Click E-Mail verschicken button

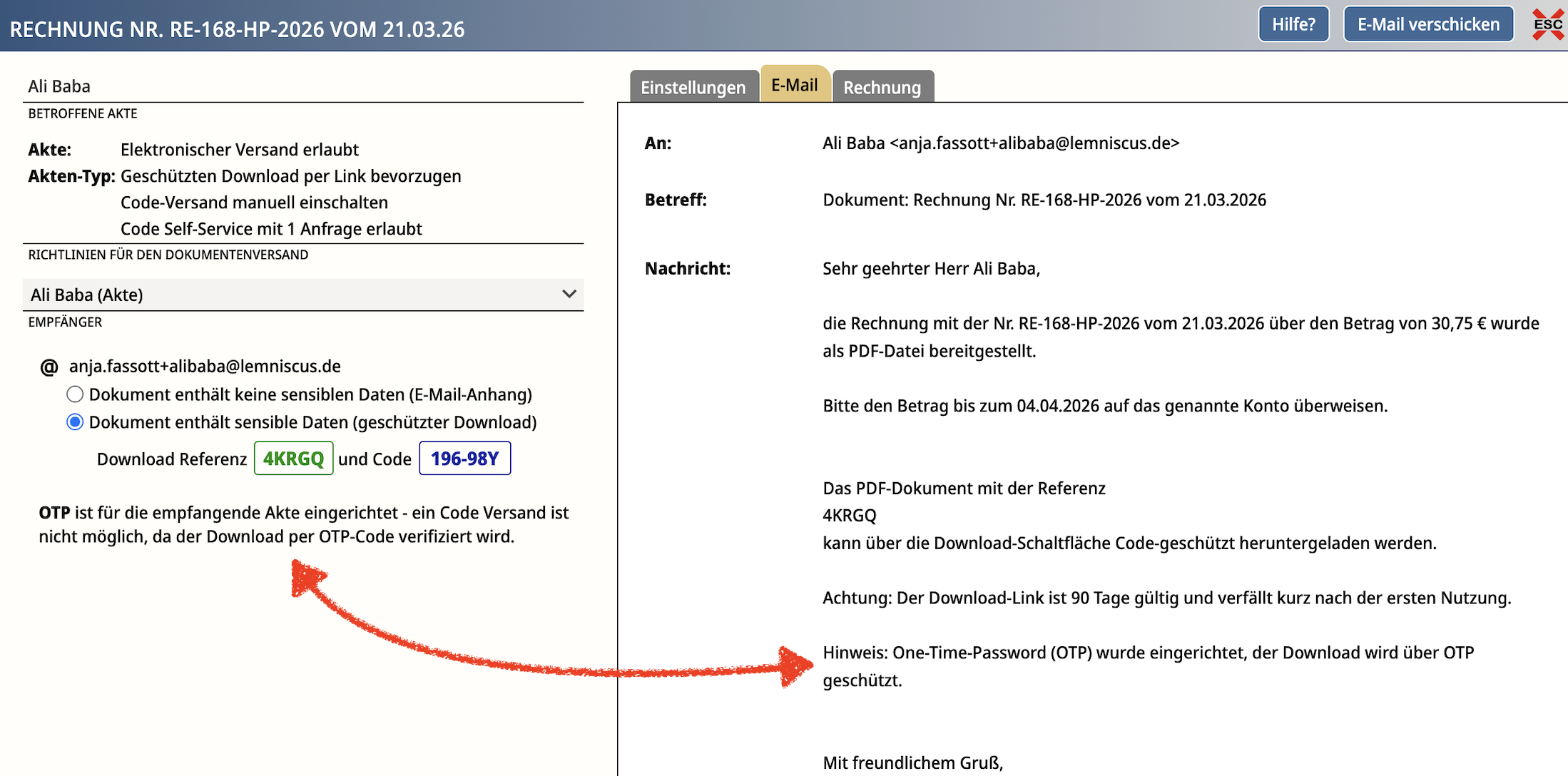pos(1428,24)
